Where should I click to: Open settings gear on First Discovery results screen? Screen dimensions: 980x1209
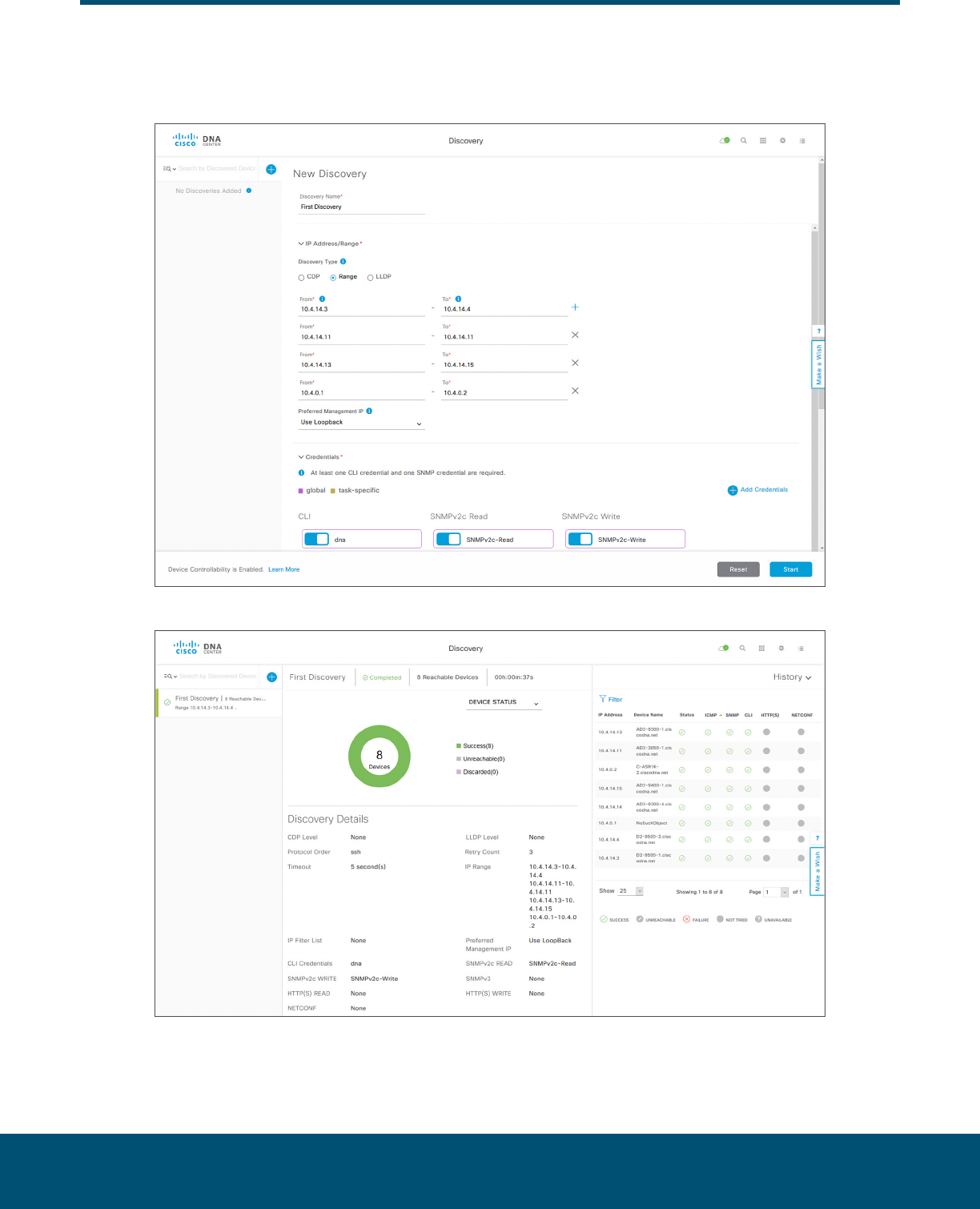coord(781,648)
